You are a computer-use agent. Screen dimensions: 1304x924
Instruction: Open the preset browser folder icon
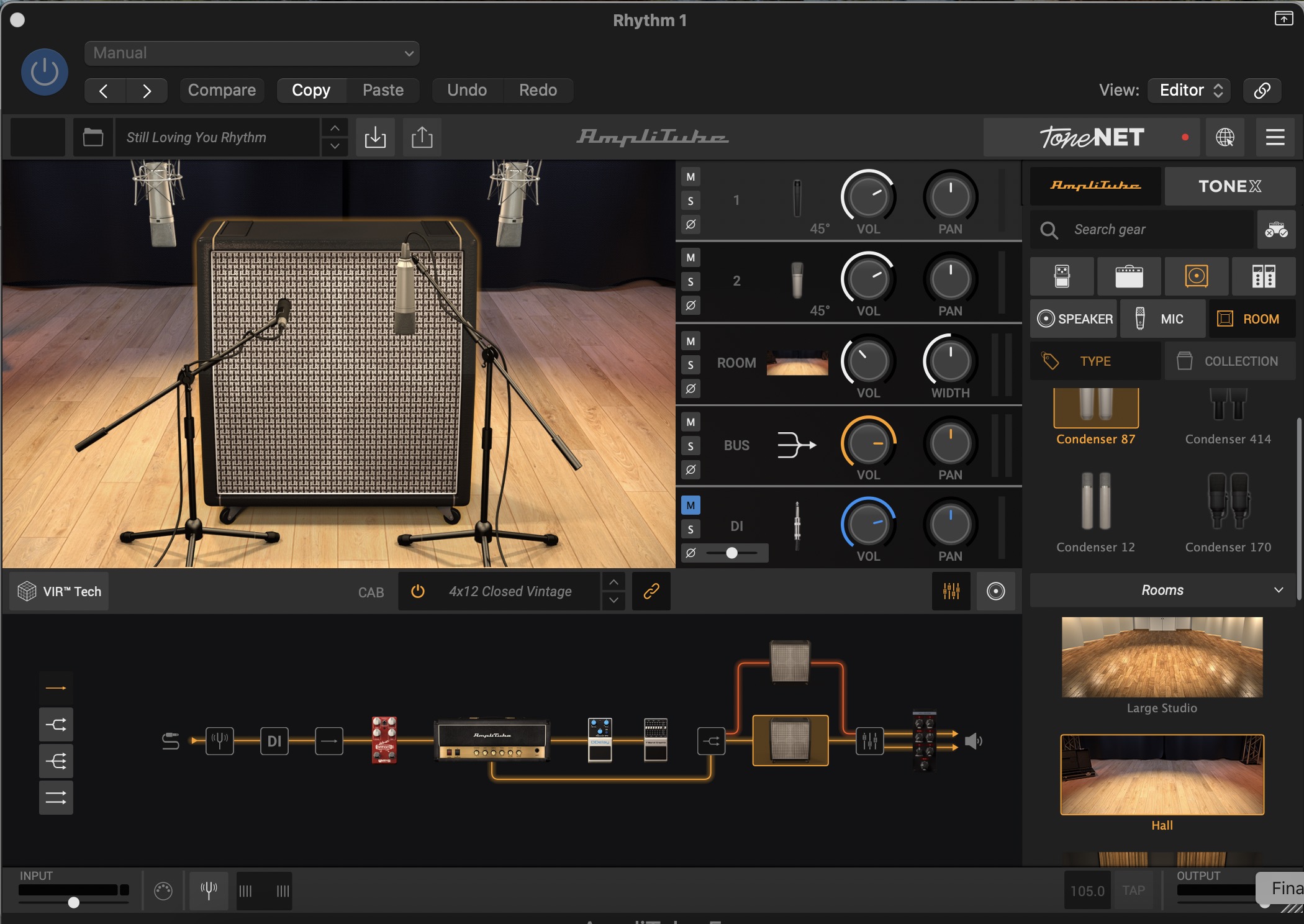pyautogui.click(x=93, y=137)
